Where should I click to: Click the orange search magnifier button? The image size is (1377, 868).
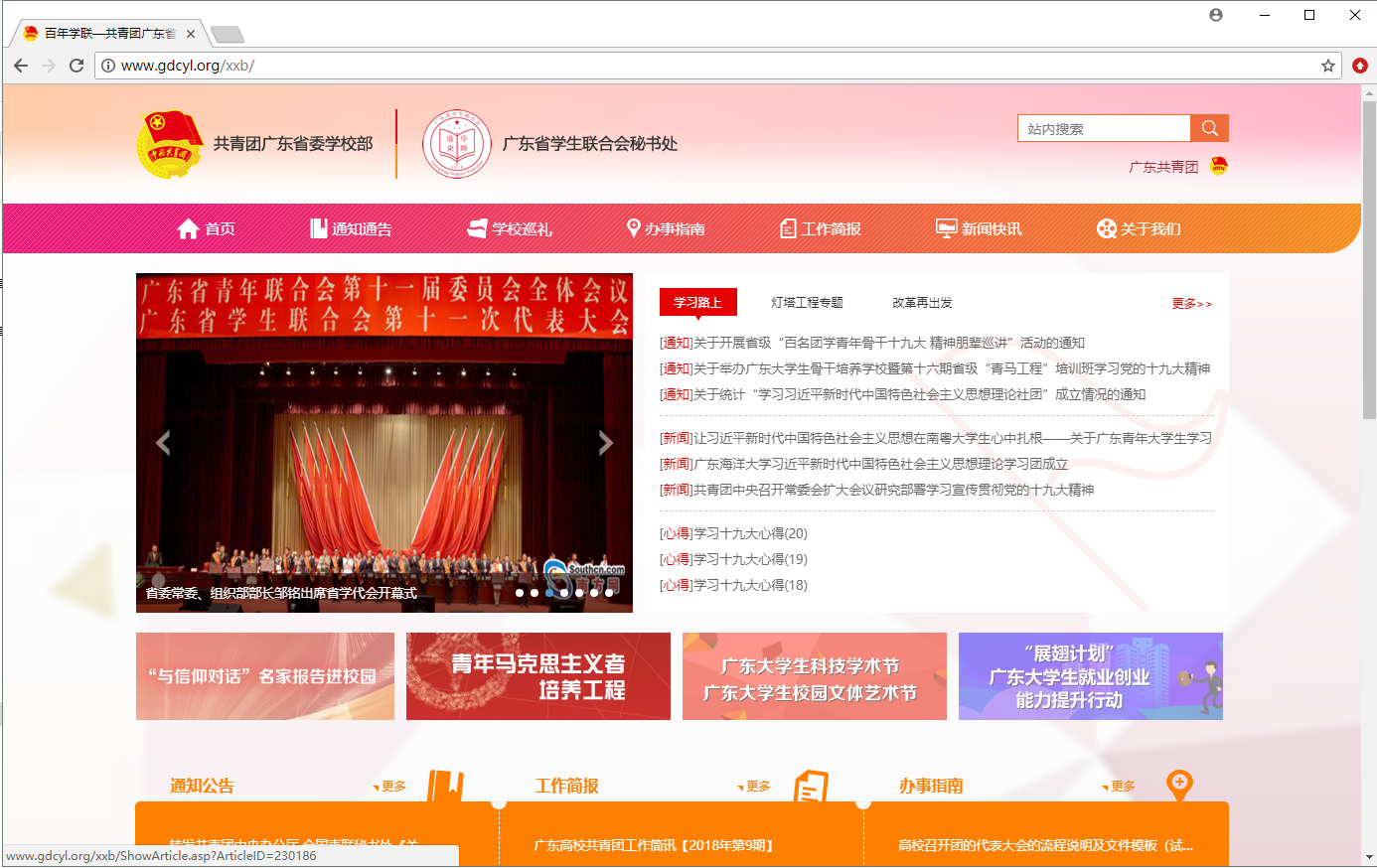point(1209,128)
